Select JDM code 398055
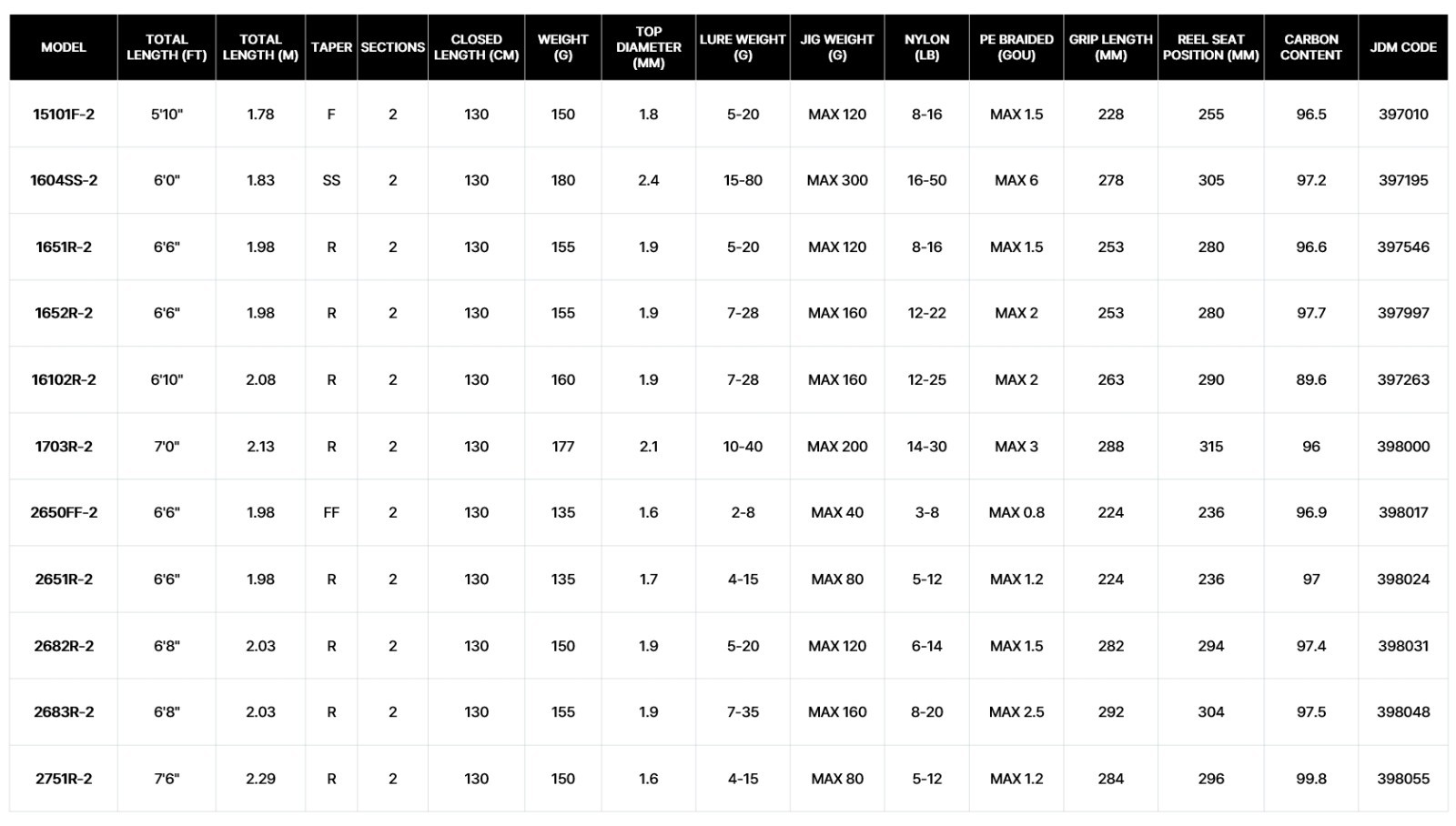The image size is (1456, 826). coord(1403,779)
